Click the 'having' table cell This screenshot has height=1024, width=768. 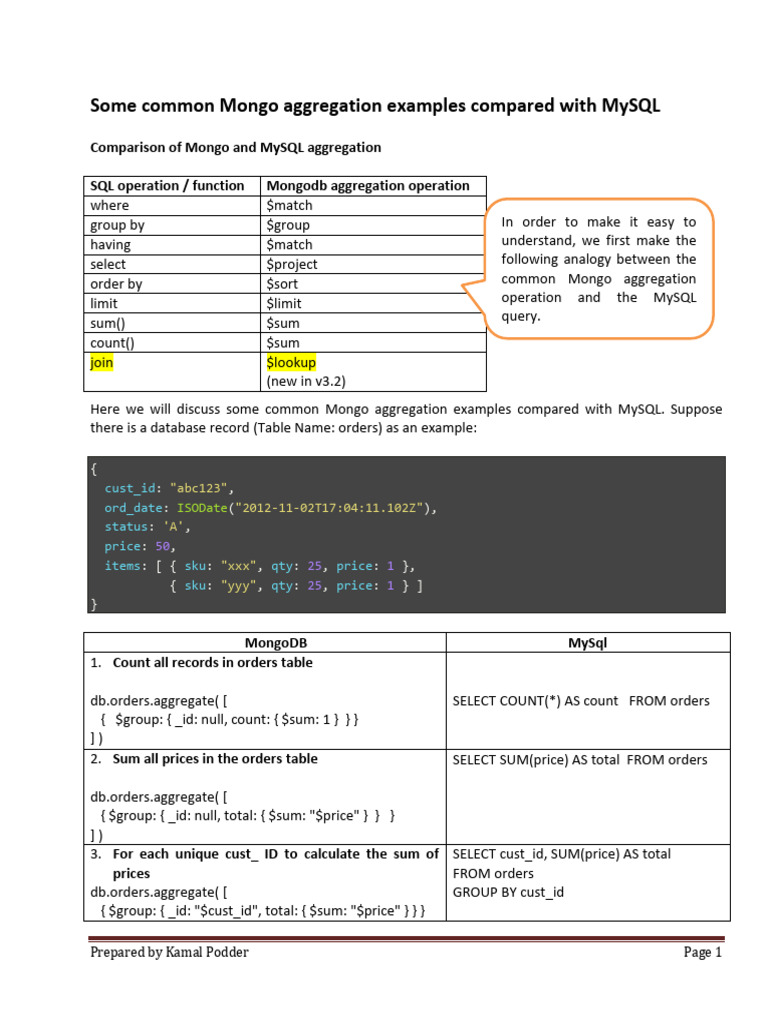pos(172,244)
